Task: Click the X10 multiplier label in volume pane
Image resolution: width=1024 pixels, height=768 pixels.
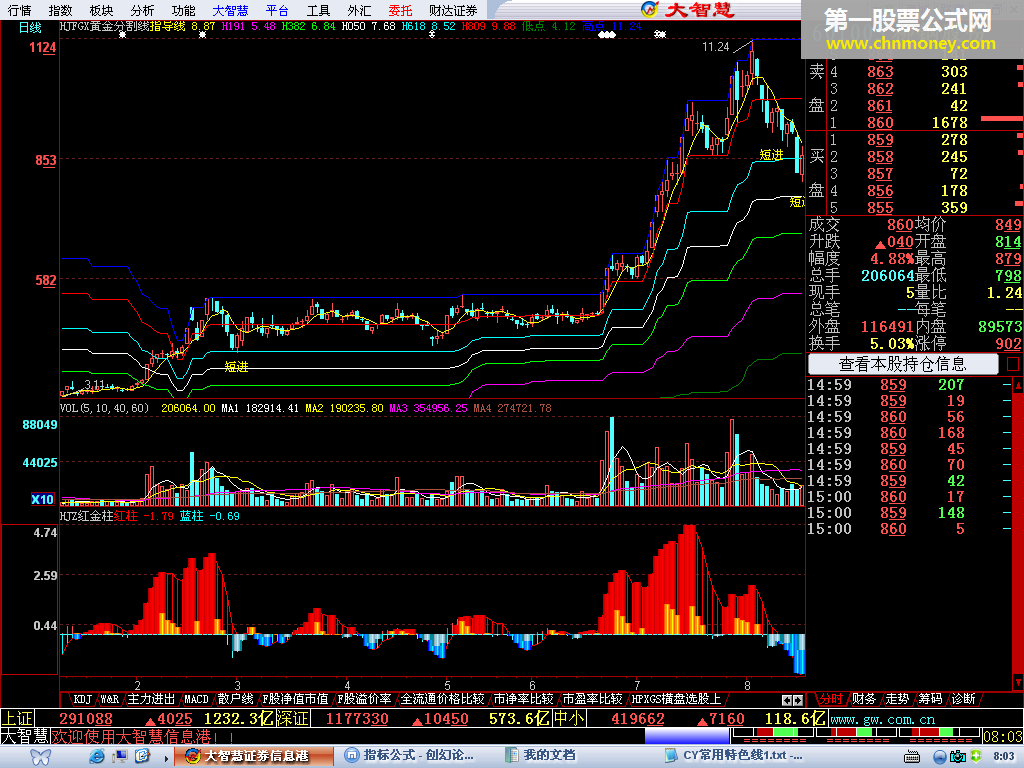Action: pos(42,500)
